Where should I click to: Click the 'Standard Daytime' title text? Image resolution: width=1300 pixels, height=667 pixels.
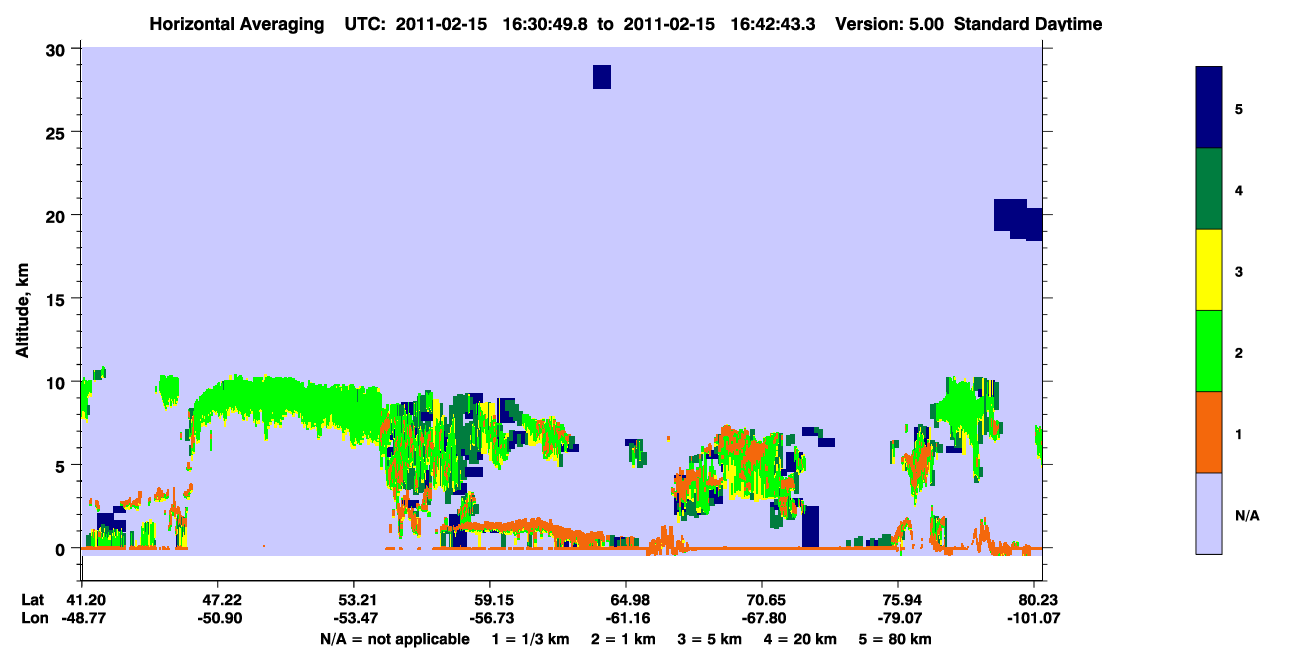[x=1028, y=24]
